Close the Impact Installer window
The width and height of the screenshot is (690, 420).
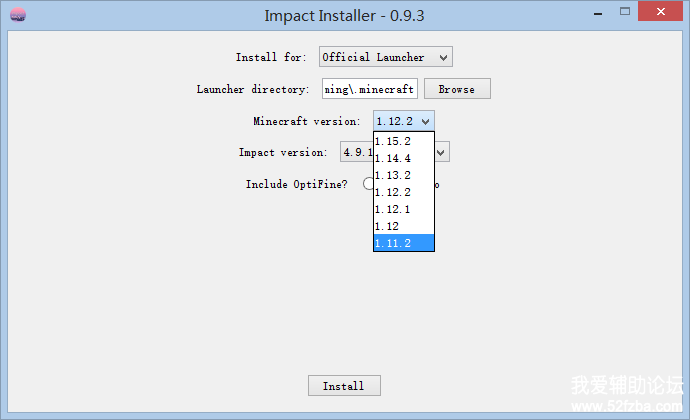(660, 11)
